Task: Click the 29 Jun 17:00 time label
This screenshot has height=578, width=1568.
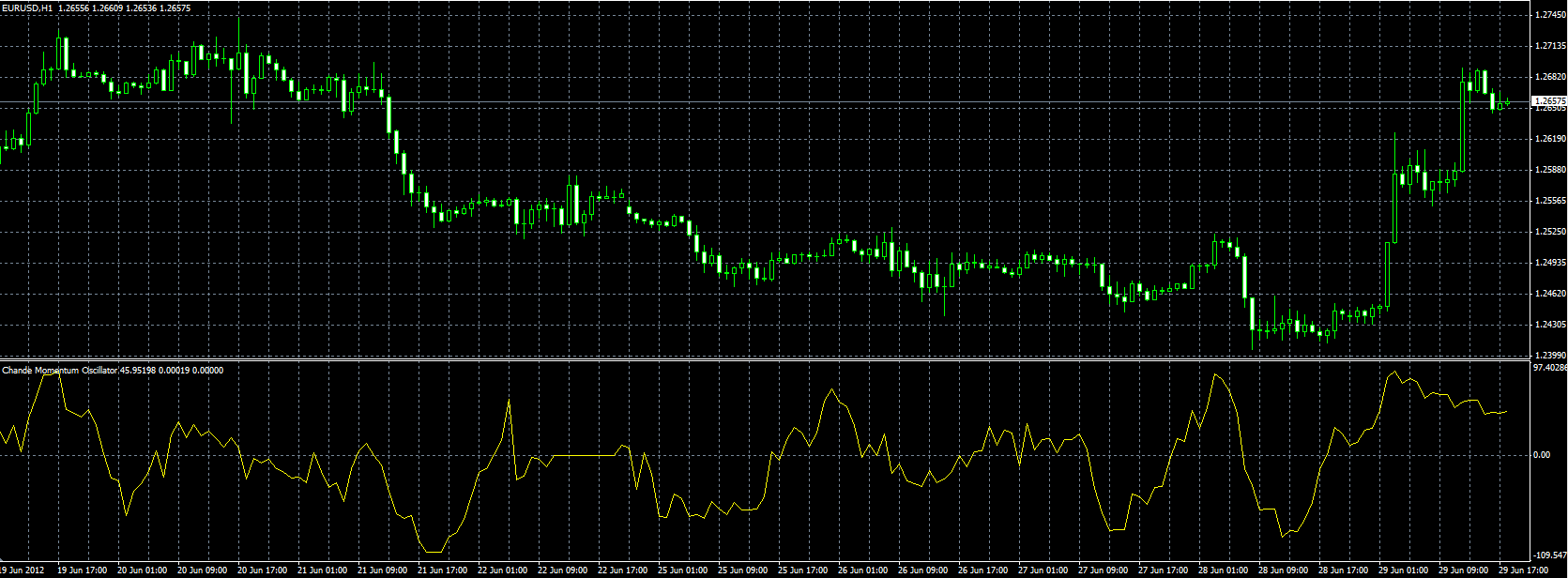Action: click(1525, 570)
